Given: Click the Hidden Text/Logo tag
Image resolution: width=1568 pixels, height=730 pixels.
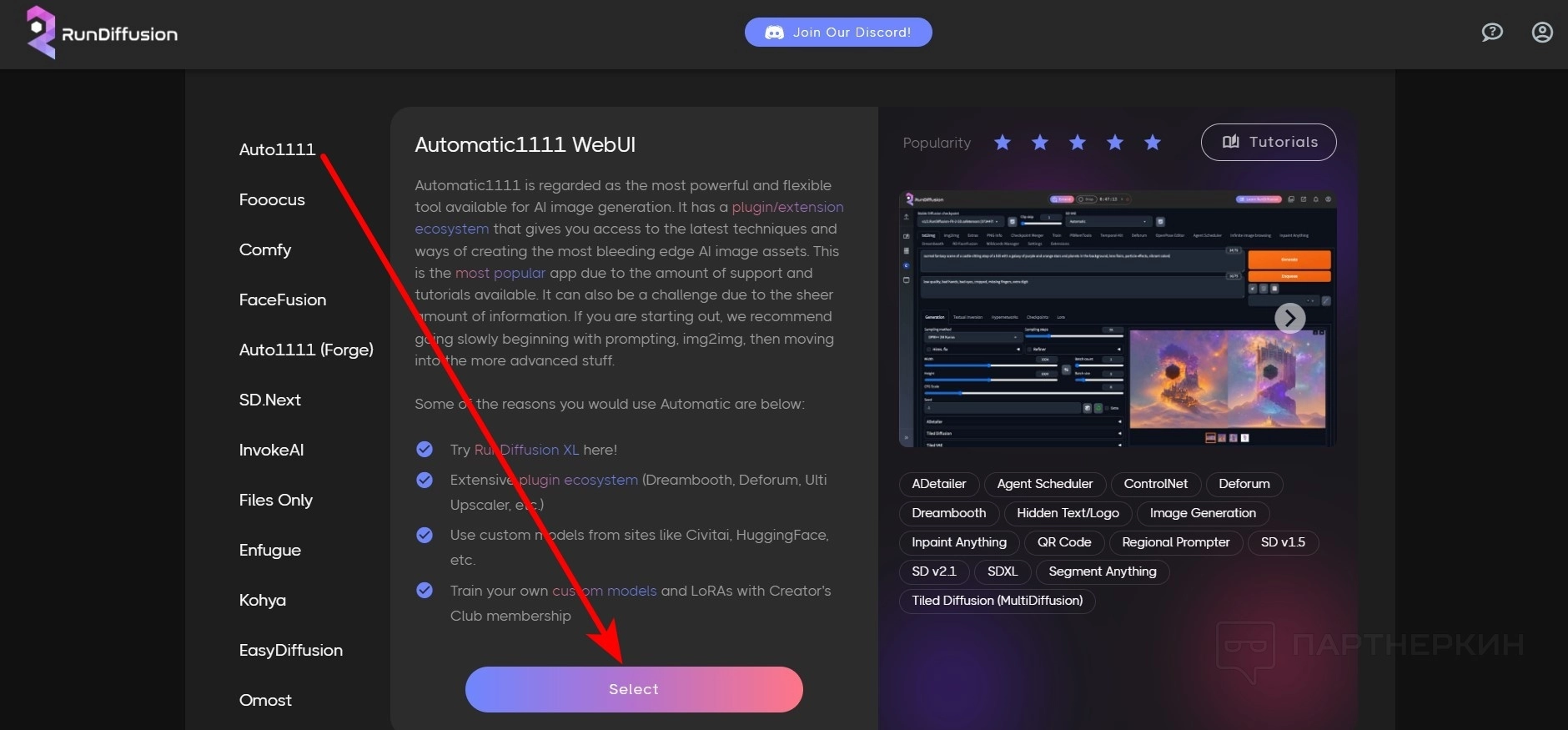Looking at the screenshot, I should 1068,513.
